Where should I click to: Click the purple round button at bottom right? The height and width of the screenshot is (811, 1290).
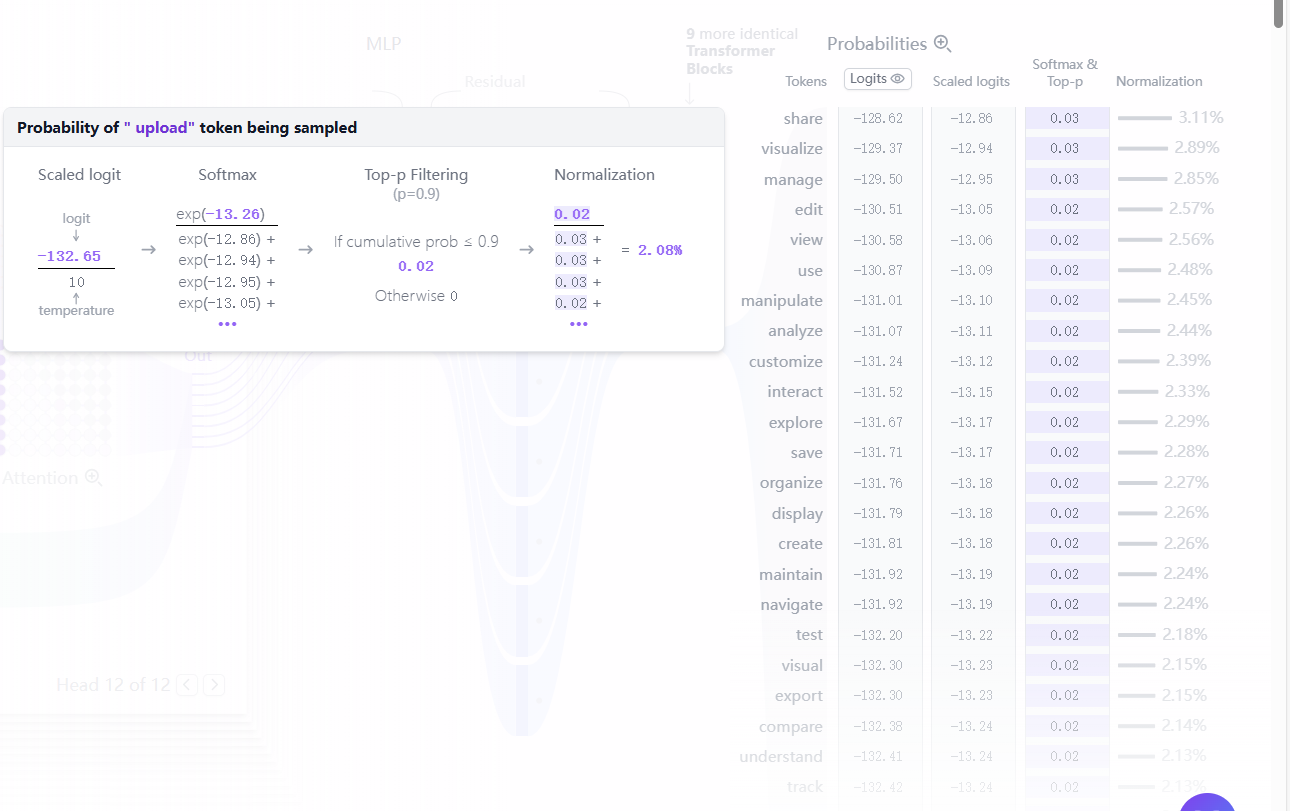coord(1207,802)
